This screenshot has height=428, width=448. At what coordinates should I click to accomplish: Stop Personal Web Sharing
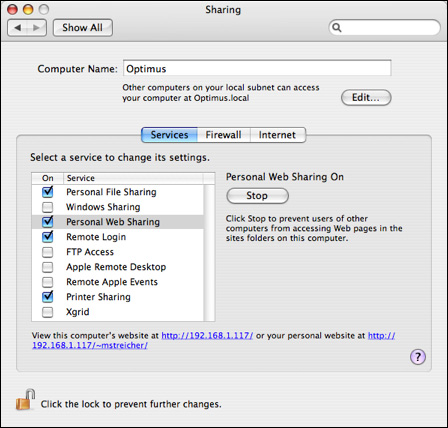257,196
